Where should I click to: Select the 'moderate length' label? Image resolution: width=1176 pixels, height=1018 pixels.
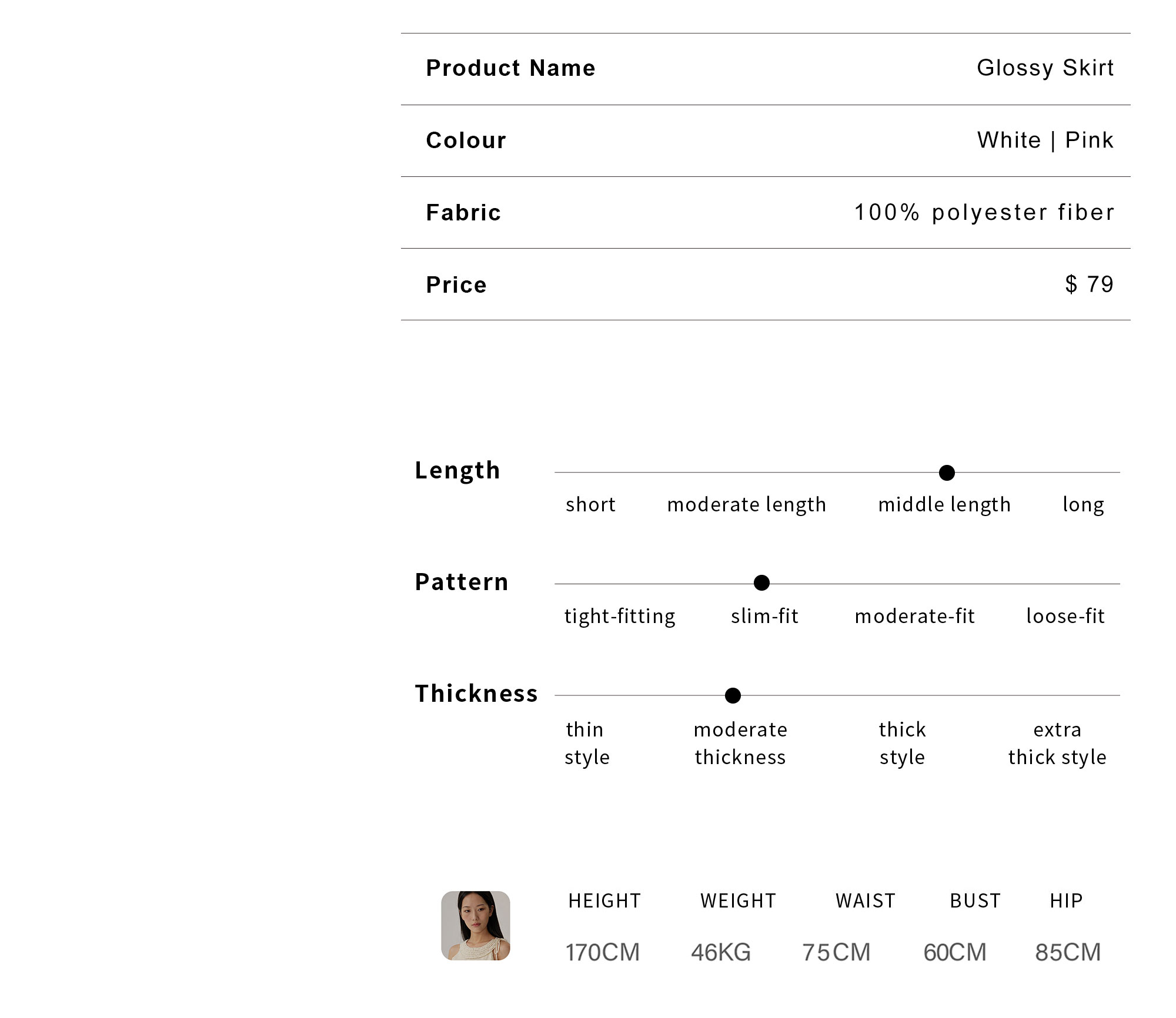tap(746, 505)
